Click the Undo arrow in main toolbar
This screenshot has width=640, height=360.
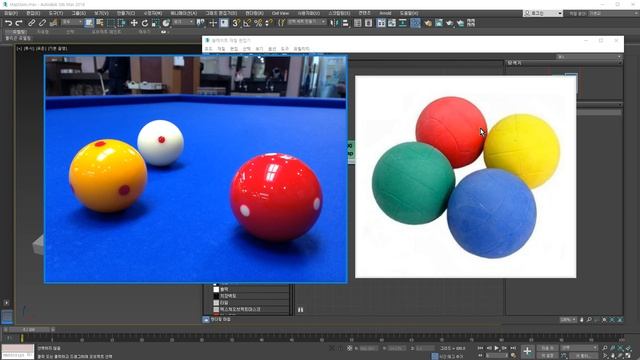[x=8, y=23]
